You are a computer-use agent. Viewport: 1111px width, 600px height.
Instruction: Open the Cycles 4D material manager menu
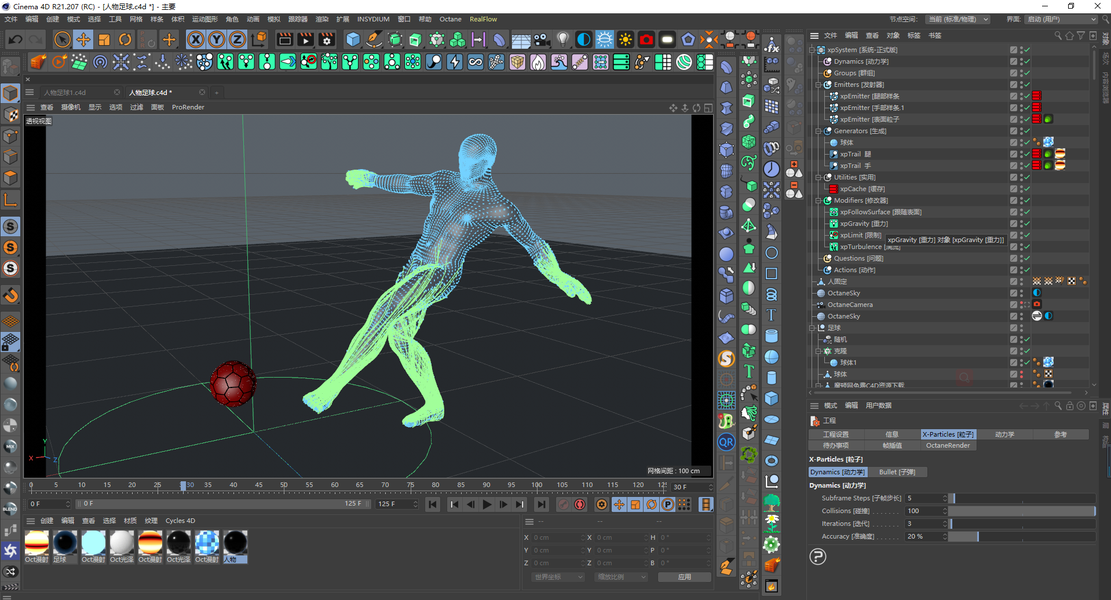click(x=180, y=521)
